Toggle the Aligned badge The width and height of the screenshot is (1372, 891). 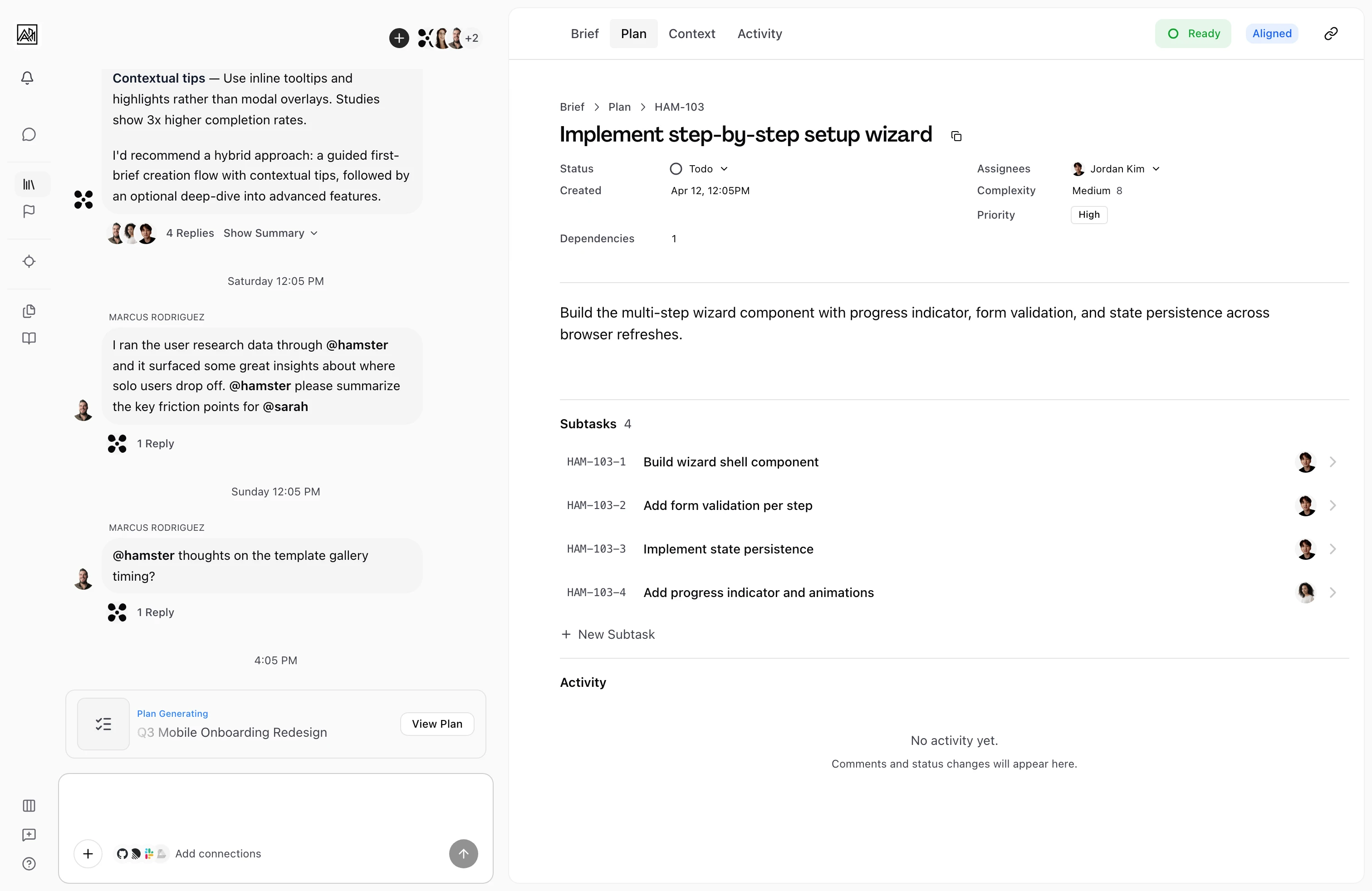[1271, 34]
